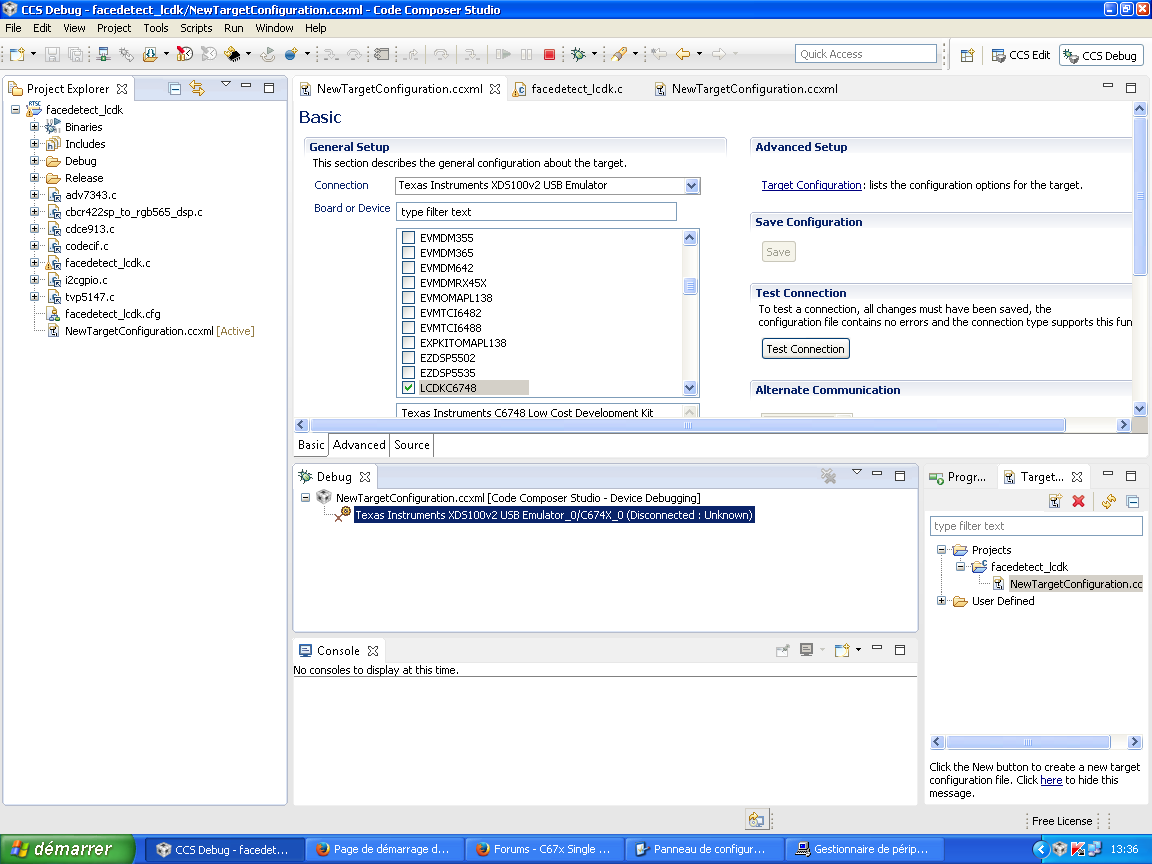Switch to the Advanced tab of the target editor

pos(359,444)
